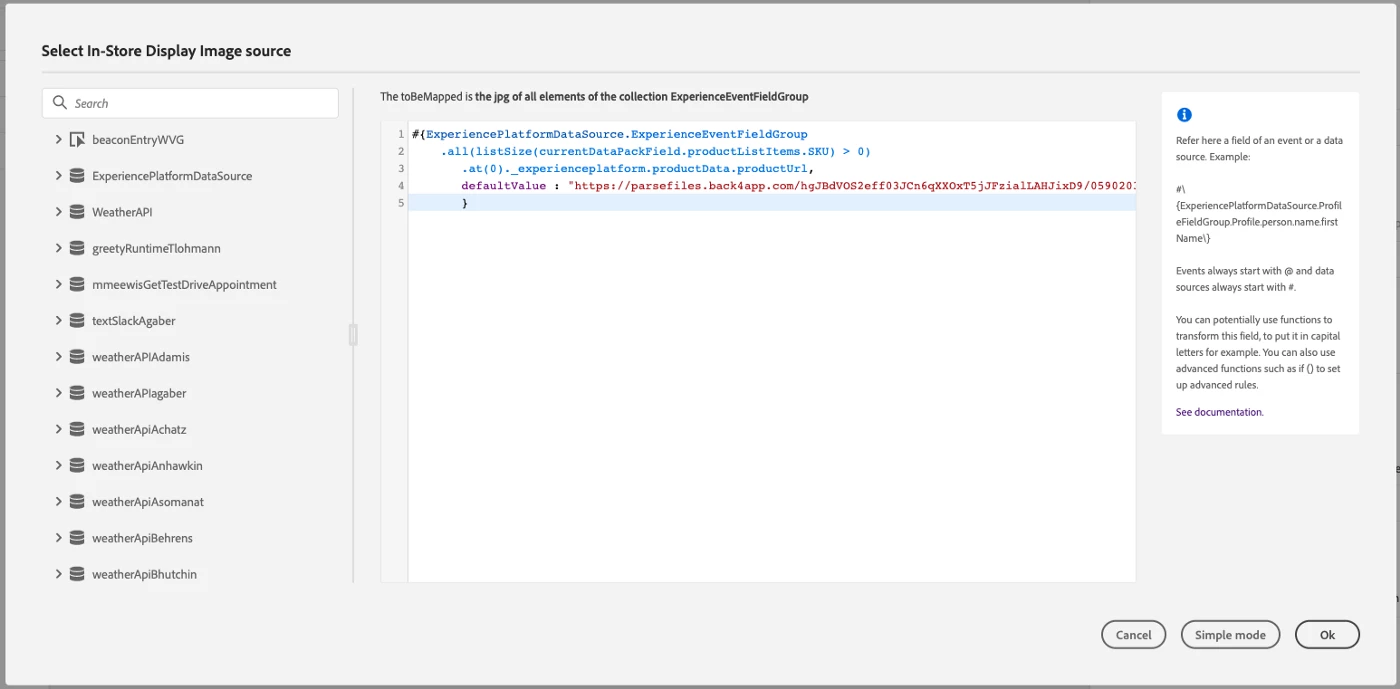This screenshot has height=689, width=1400.
Task: Select mmeewisGetTestDriveAppointment in the tree
Action: click(x=184, y=285)
